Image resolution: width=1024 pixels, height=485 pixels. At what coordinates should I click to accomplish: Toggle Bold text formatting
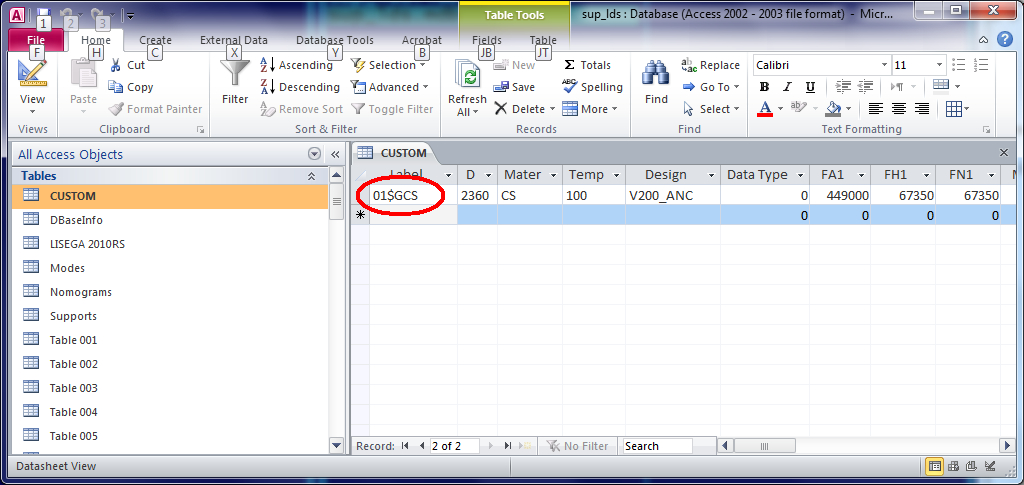point(765,87)
